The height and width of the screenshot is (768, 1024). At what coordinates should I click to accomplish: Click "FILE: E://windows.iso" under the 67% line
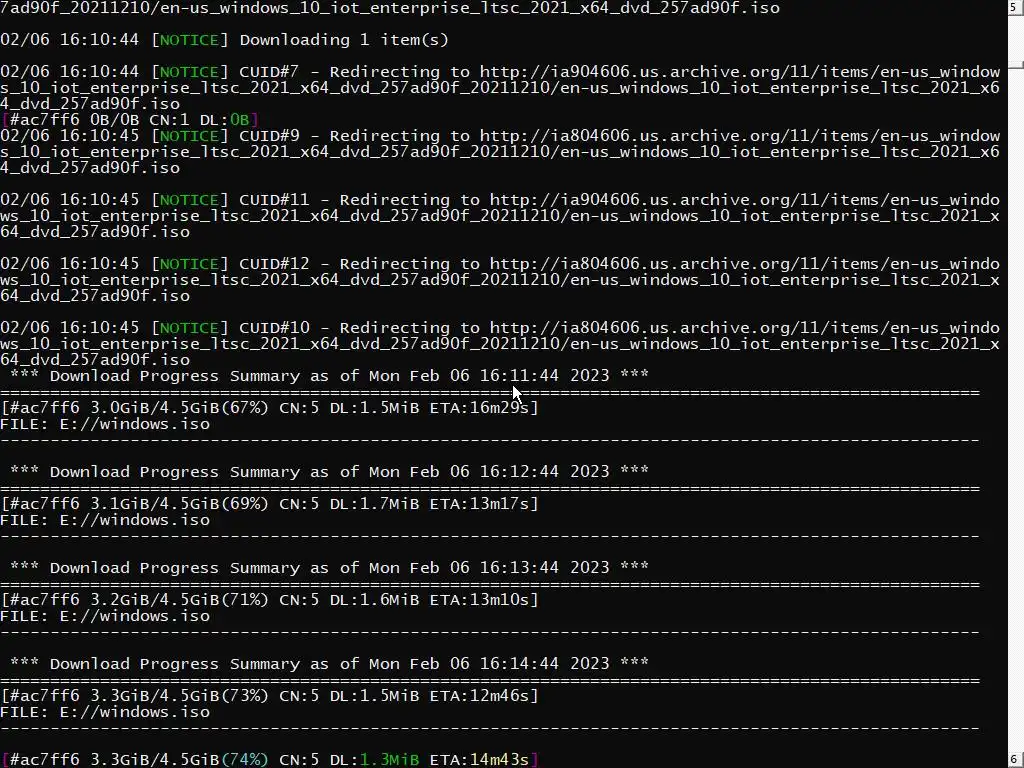105,424
